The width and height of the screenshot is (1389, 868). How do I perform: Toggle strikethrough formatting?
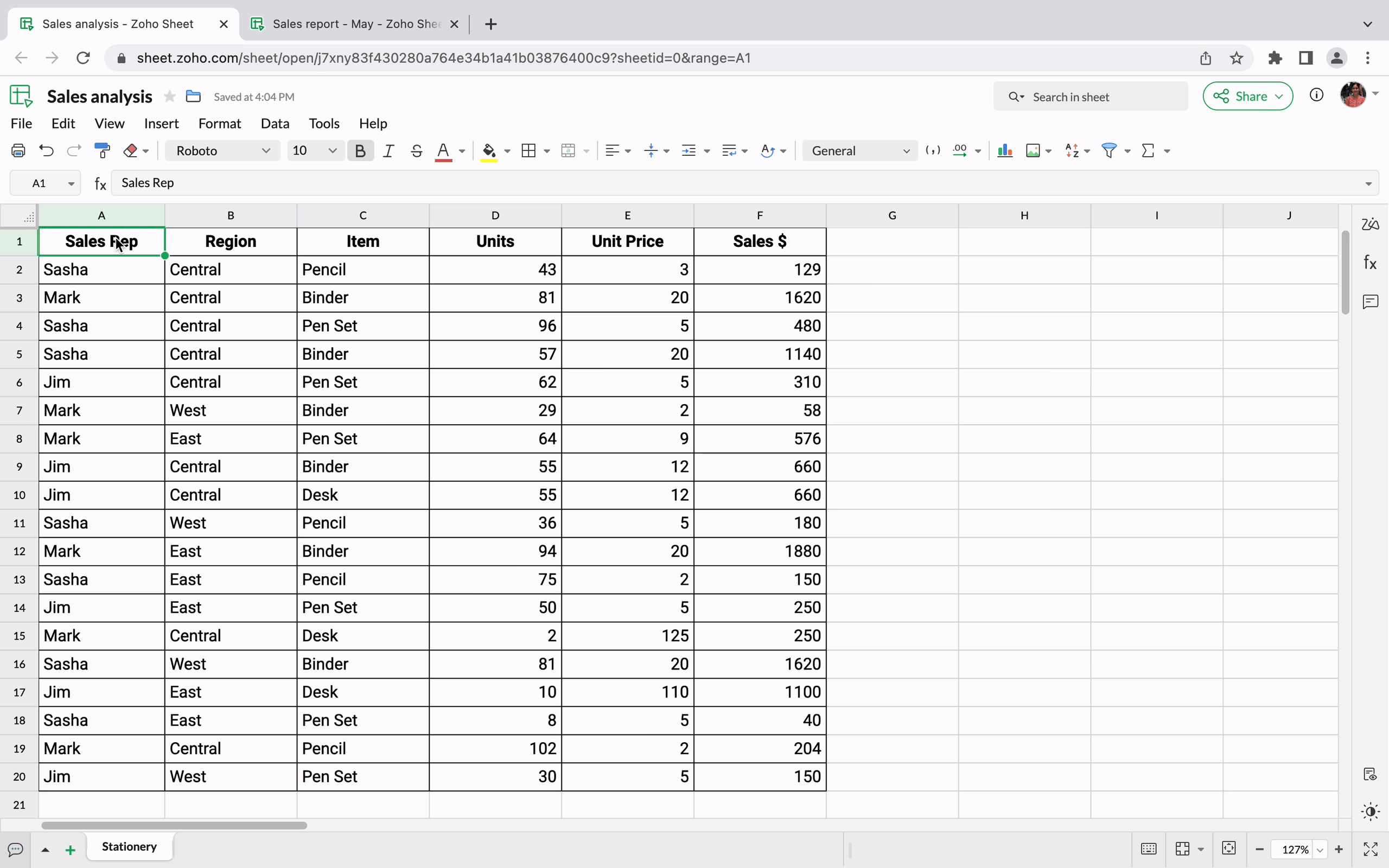pyautogui.click(x=417, y=151)
